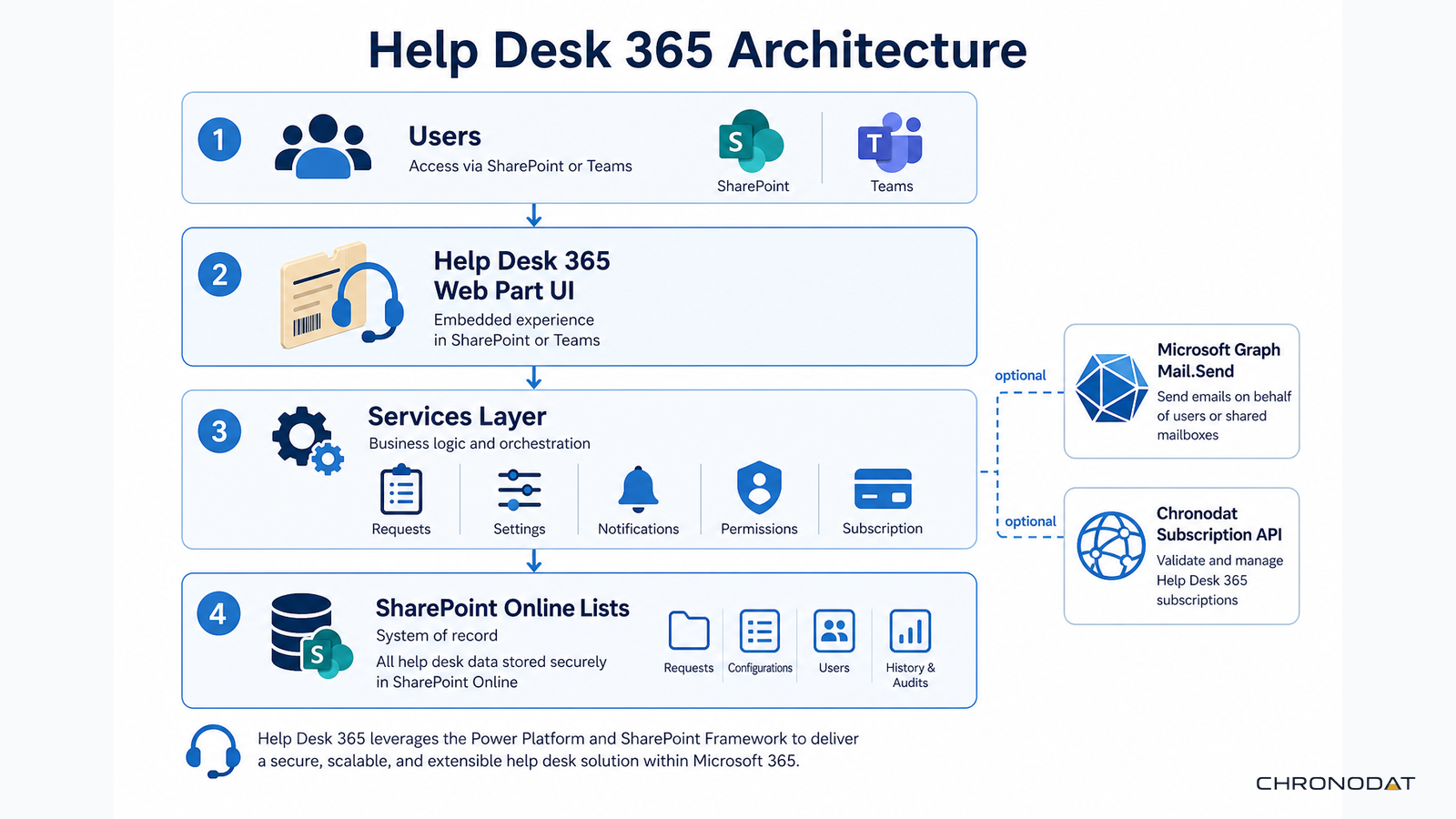Click the 'Users' label in SharePoint Lists
The height and width of the screenshot is (819, 1456).
click(x=834, y=668)
